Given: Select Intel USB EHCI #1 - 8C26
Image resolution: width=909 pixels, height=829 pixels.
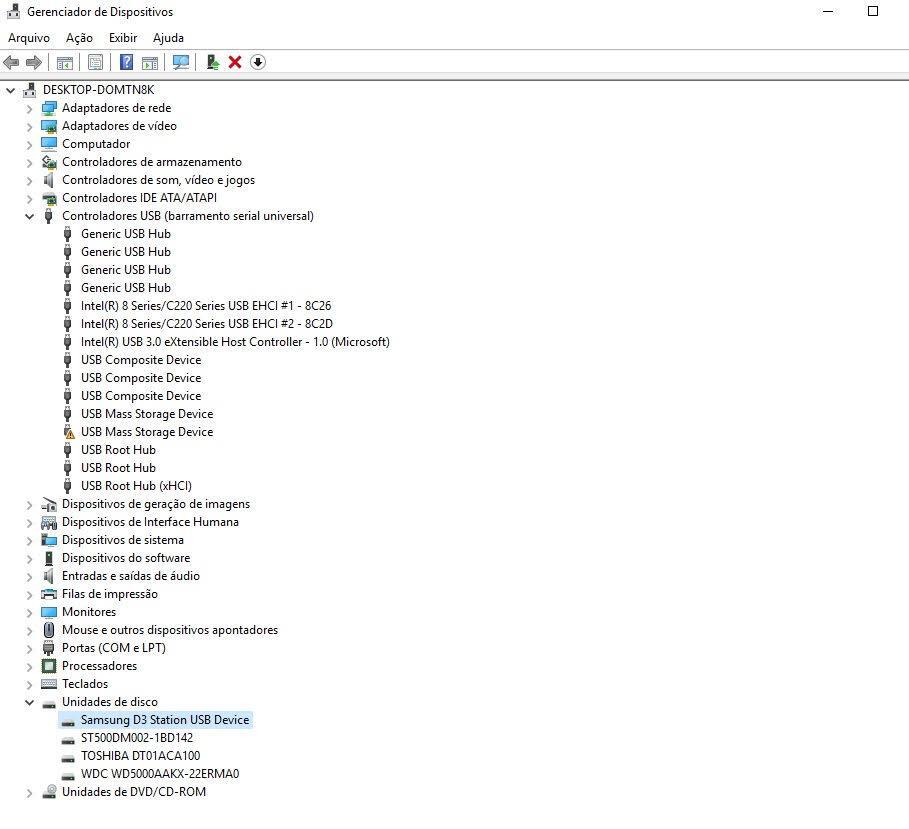Looking at the screenshot, I should 206,306.
